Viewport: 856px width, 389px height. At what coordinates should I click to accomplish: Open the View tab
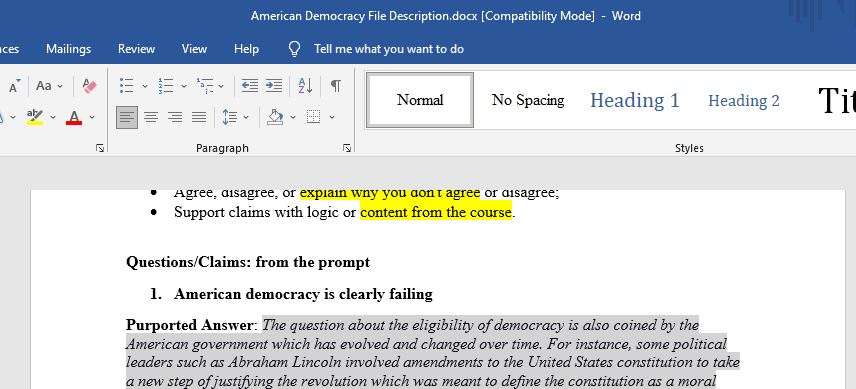[194, 49]
